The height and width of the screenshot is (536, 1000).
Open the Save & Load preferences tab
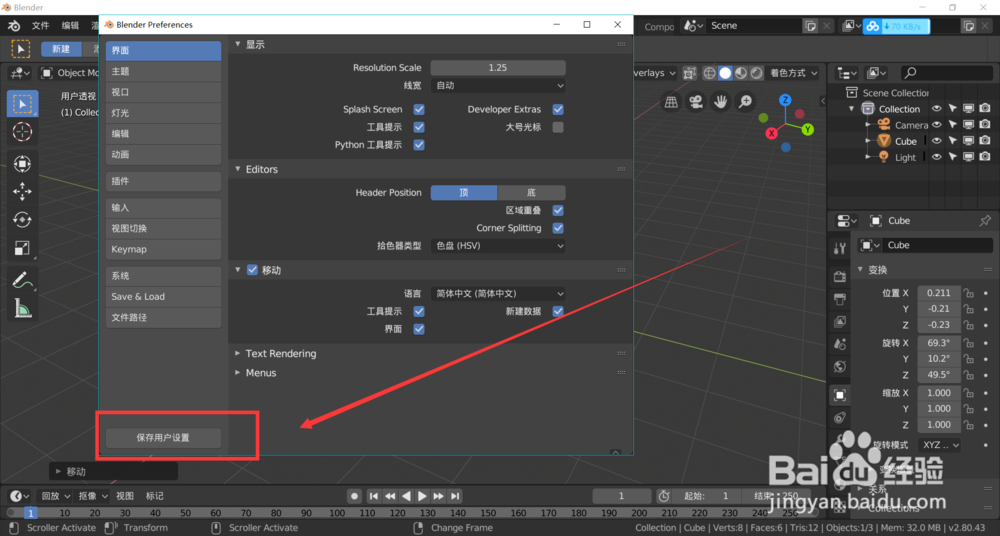click(x=163, y=297)
